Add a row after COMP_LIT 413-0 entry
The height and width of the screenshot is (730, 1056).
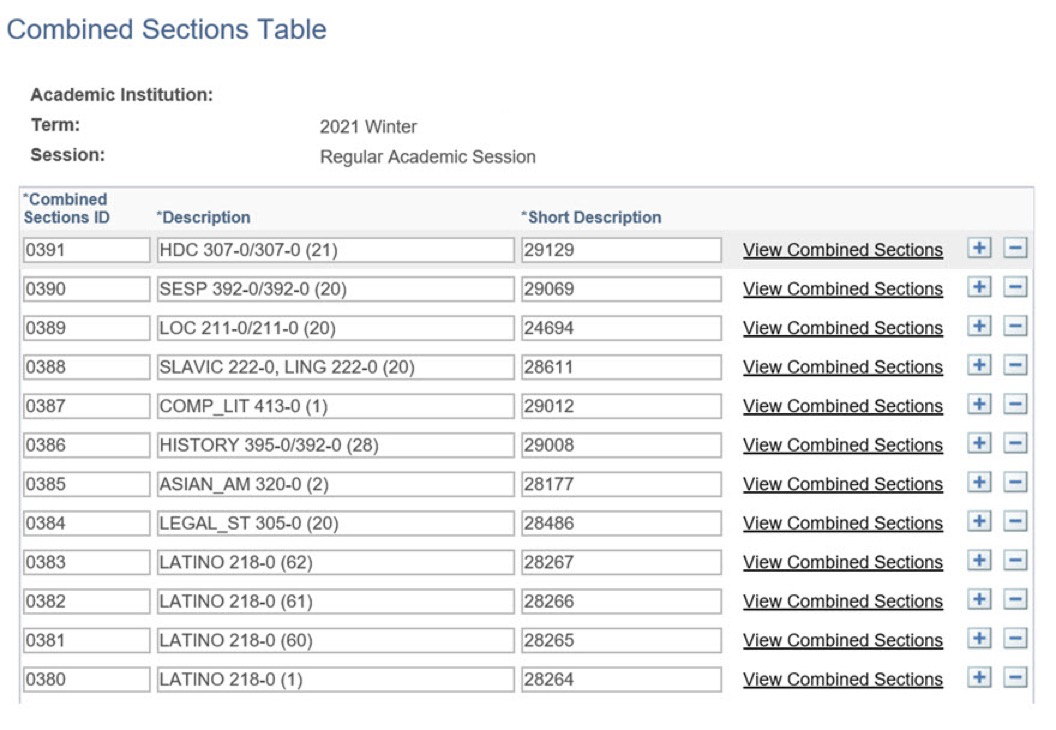click(979, 405)
